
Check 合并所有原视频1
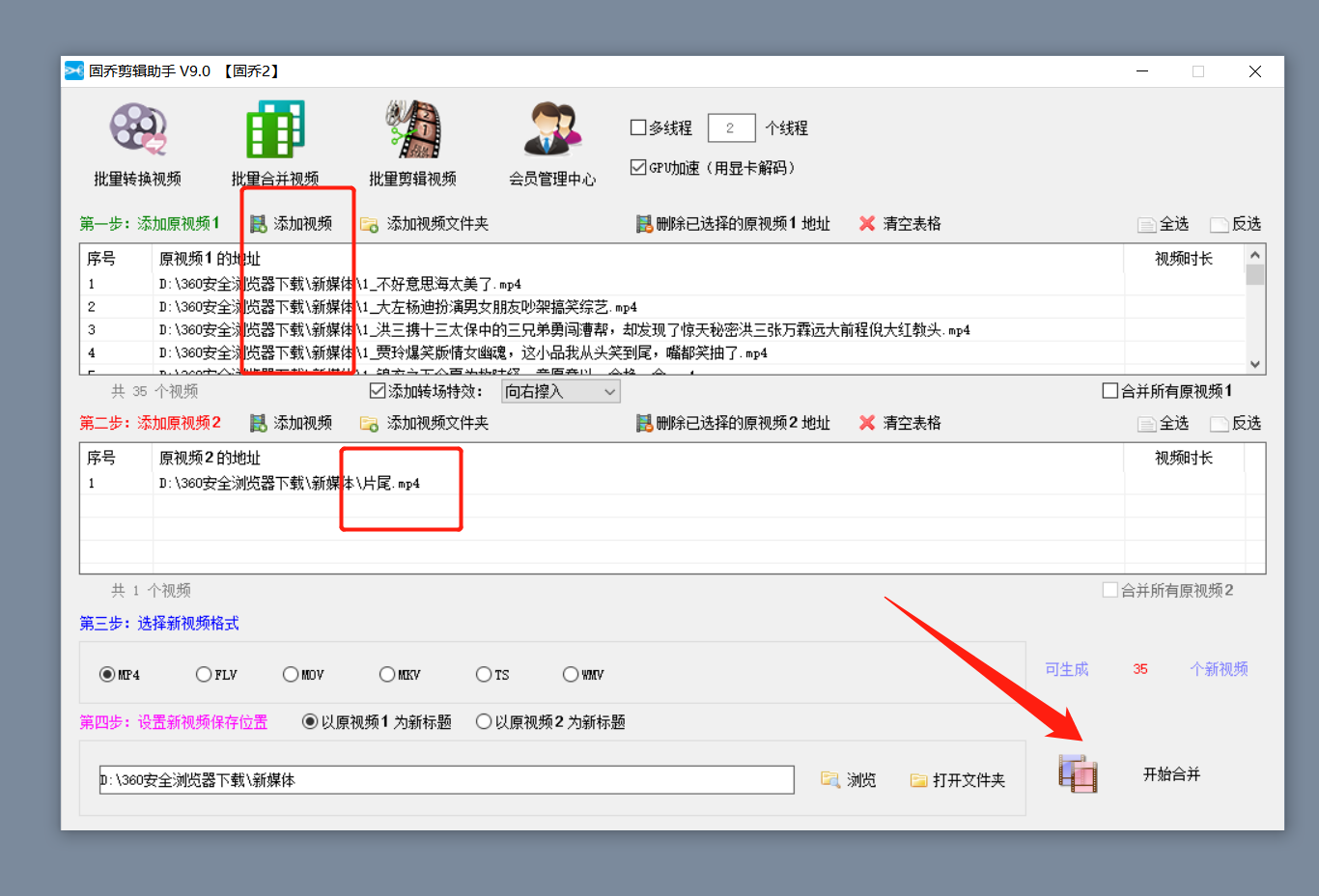[x=1110, y=391]
